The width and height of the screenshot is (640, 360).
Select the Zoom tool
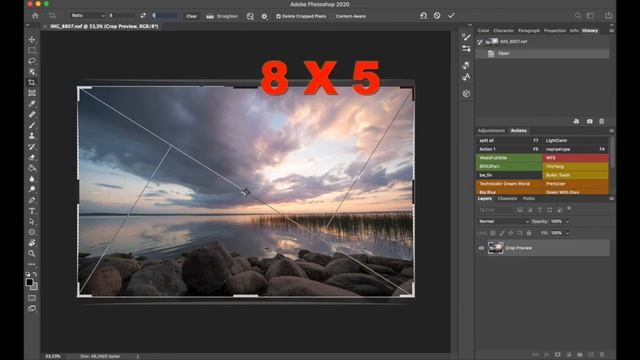click(32, 253)
